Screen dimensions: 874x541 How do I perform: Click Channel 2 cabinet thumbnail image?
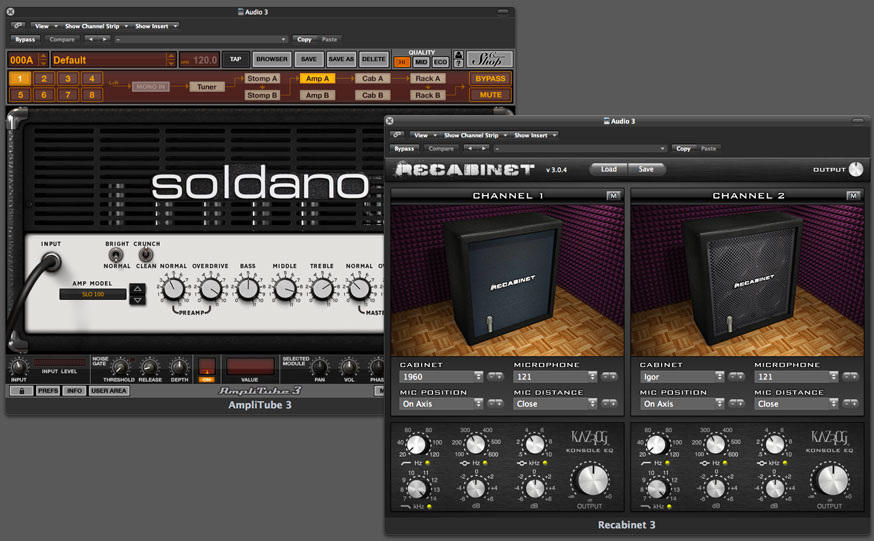click(x=747, y=280)
